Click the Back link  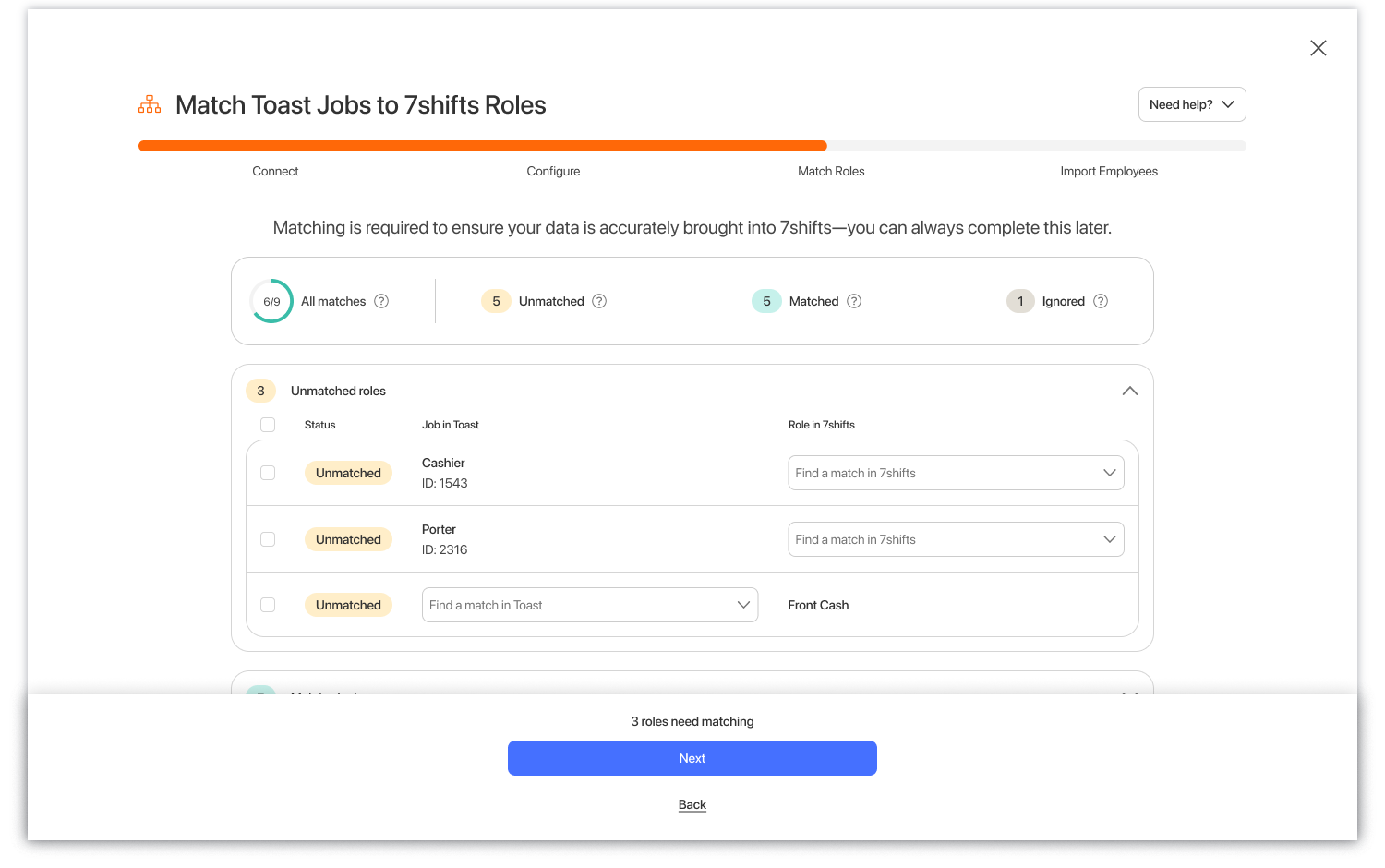pyautogui.click(x=692, y=804)
